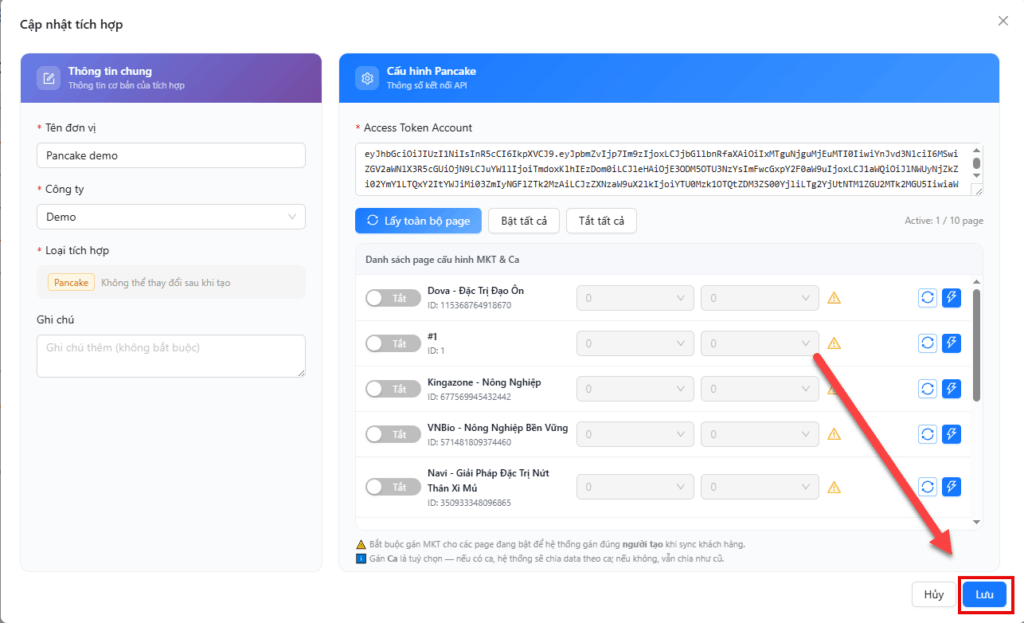This screenshot has height=623, width=1024.
Task: Click the down arrow of page list scrollbar
Action: pyautogui.click(x=976, y=522)
